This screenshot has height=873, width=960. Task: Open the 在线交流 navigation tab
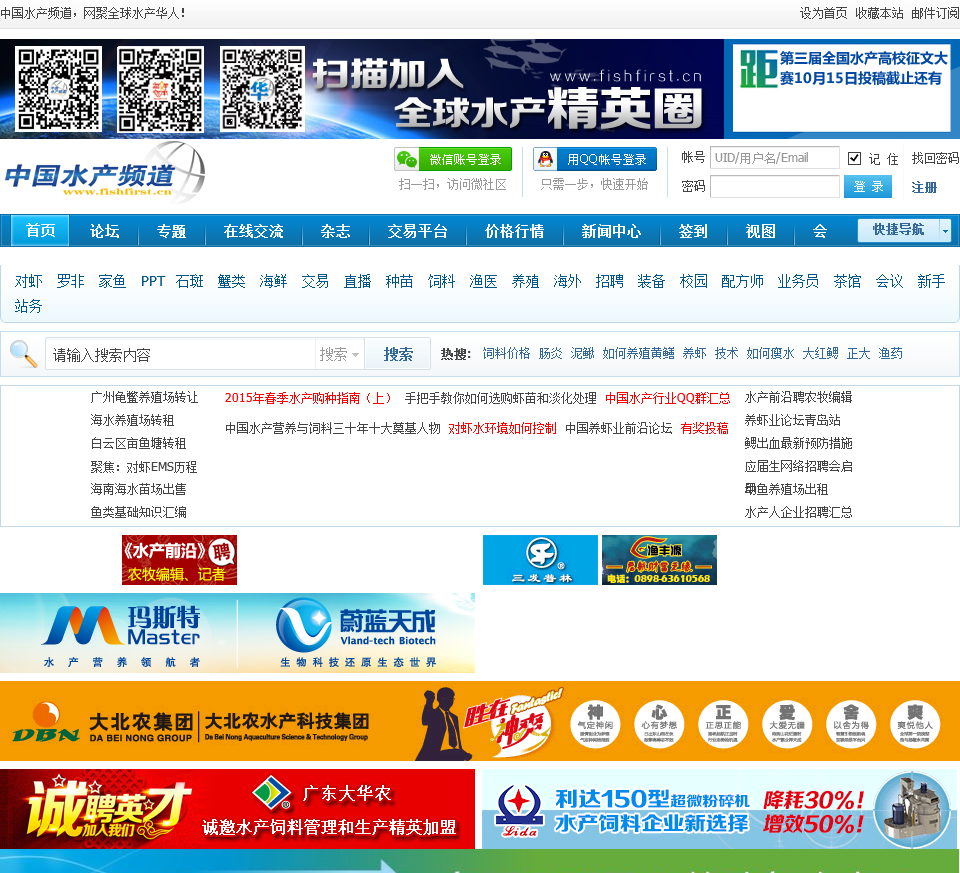(x=253, y=231)
